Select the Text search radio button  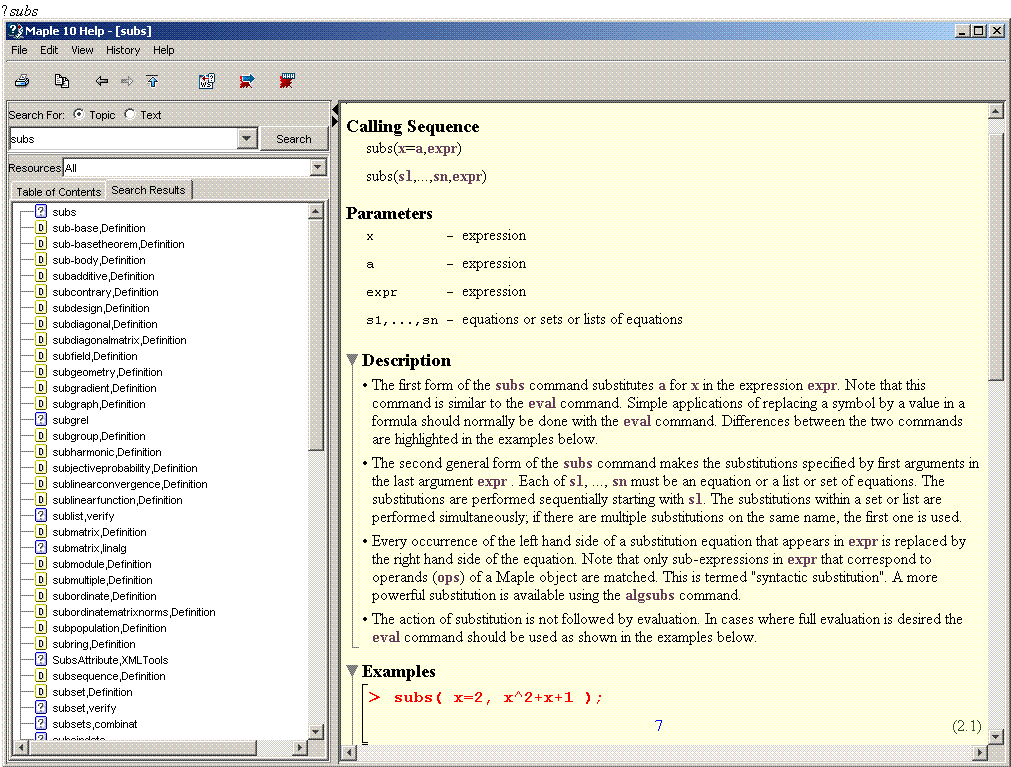[130, 115]
